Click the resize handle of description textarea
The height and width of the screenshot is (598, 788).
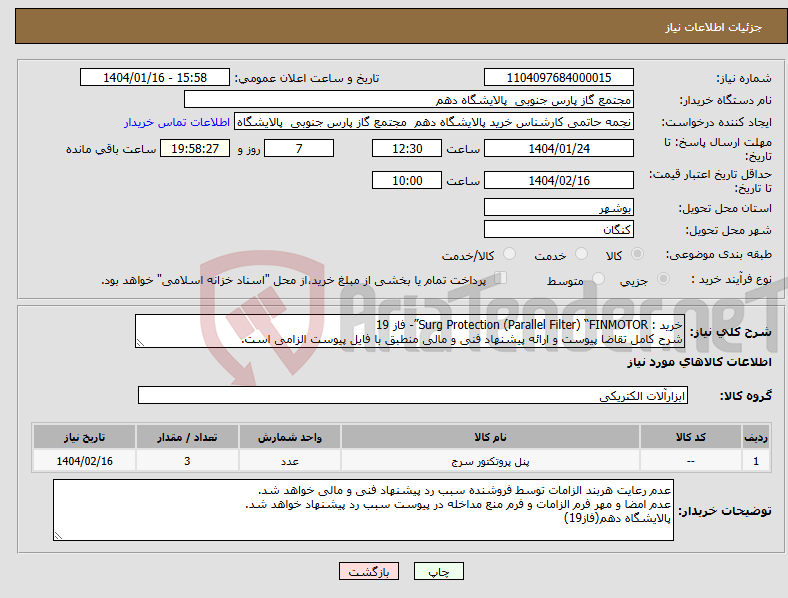pyautogui.click(x=140, y=343)
